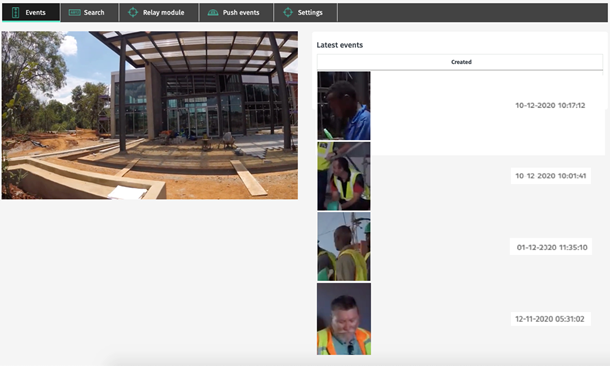The height and width of the screenshot is (366, 610).
Task: Open thumbnail of workers wearing green hard hats
Action: 344,247
